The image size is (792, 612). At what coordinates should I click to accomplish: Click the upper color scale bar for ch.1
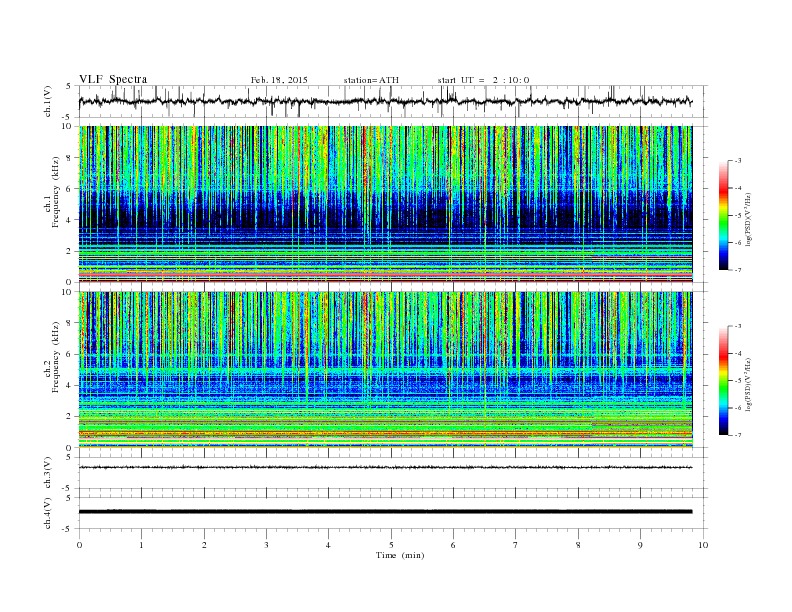[x=723, y=216]
